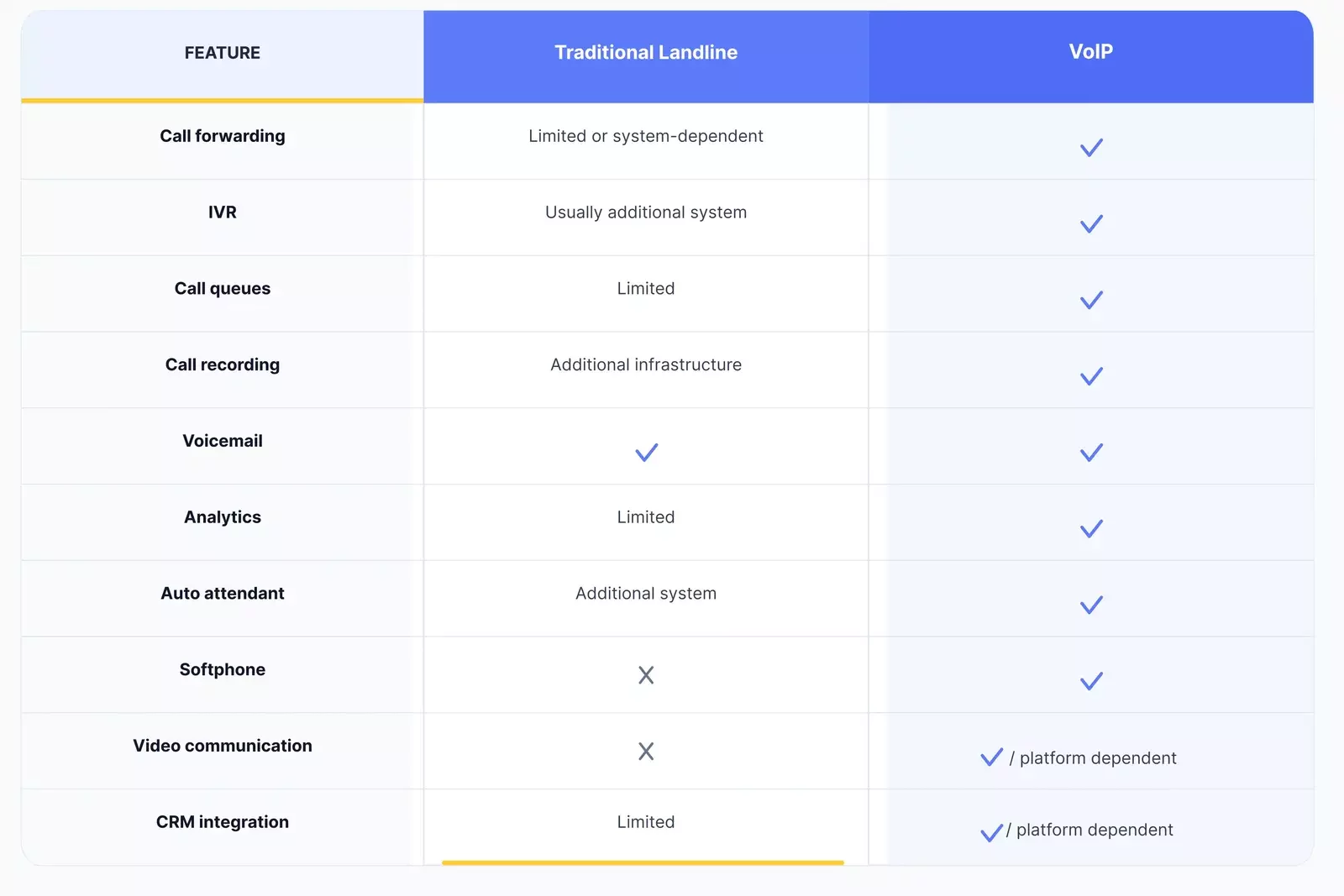Image resolution: width=1344 pixels, height=896 pixels.
Task: Select the FEATURE column header
Action: pyautogui.click(x=223, y=53)
